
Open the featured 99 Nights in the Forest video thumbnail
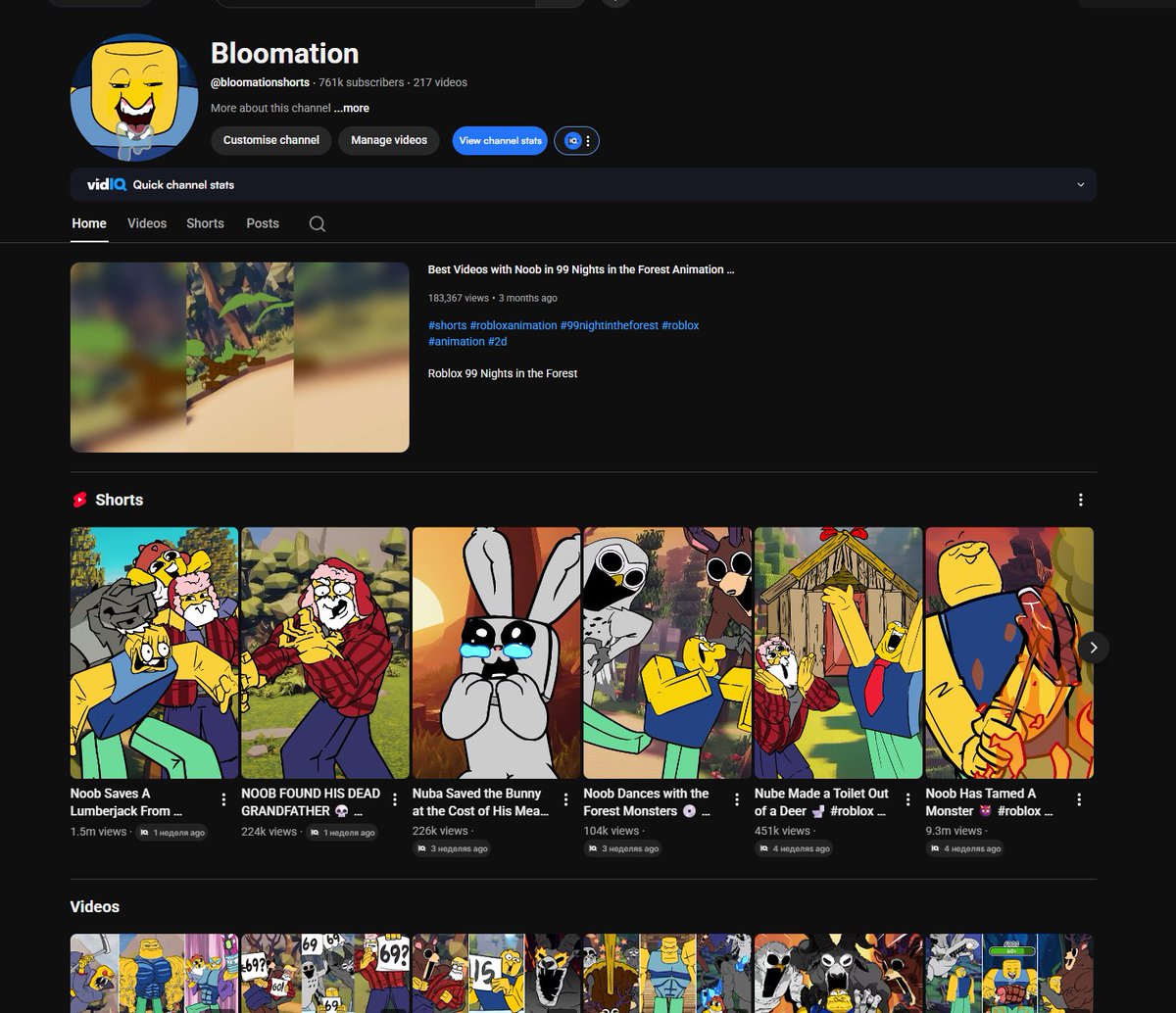239,357
